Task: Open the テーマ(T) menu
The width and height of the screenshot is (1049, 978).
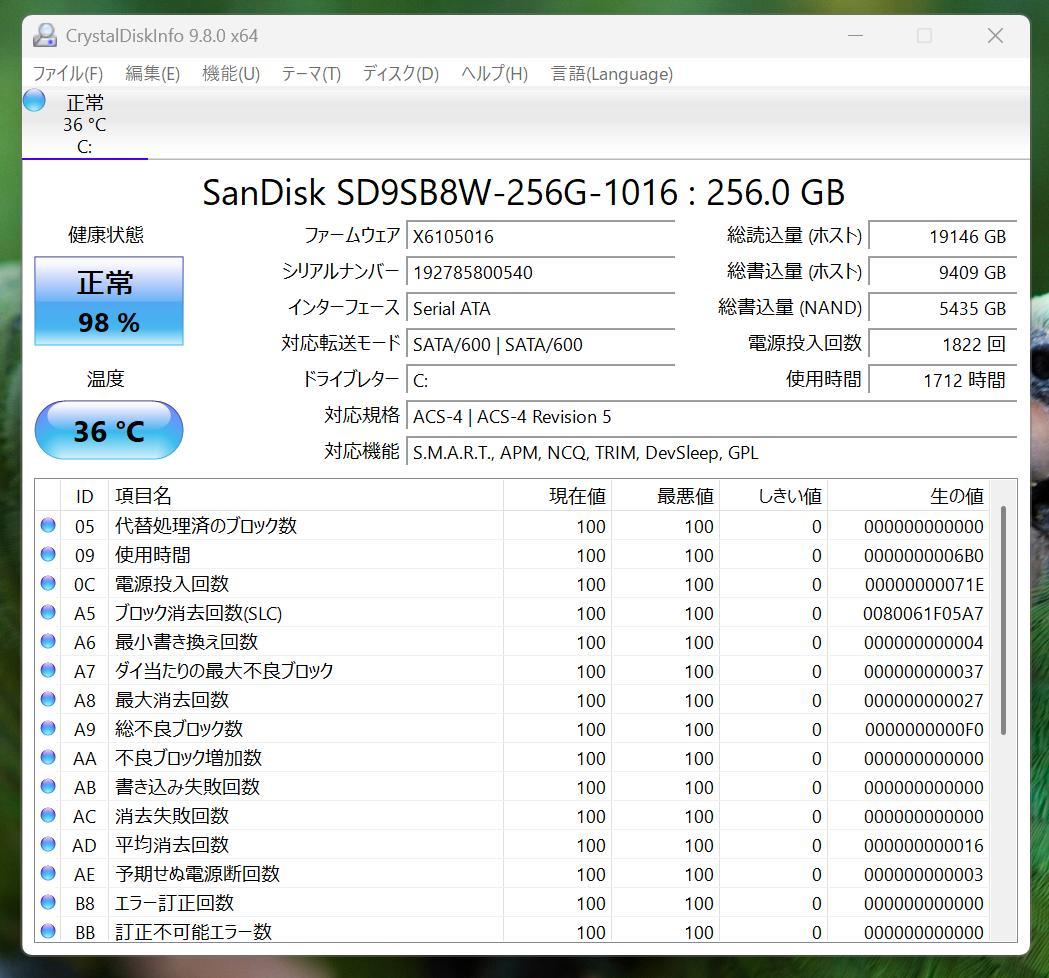Action: [311, 74]
